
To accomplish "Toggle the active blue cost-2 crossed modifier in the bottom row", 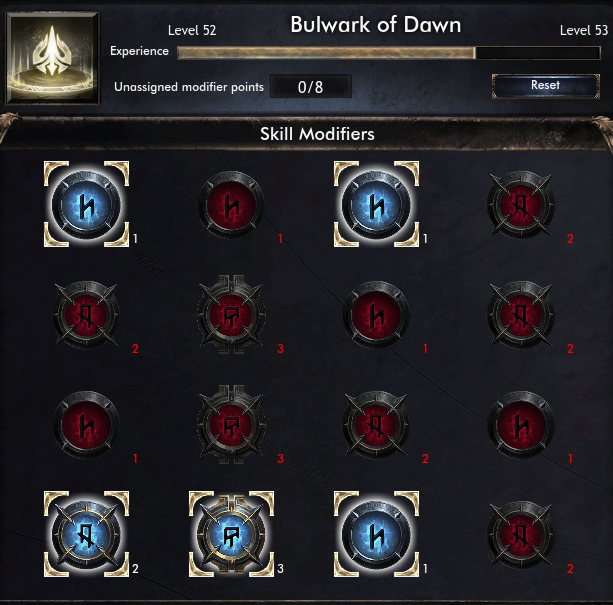I will (x=86, y=535).
